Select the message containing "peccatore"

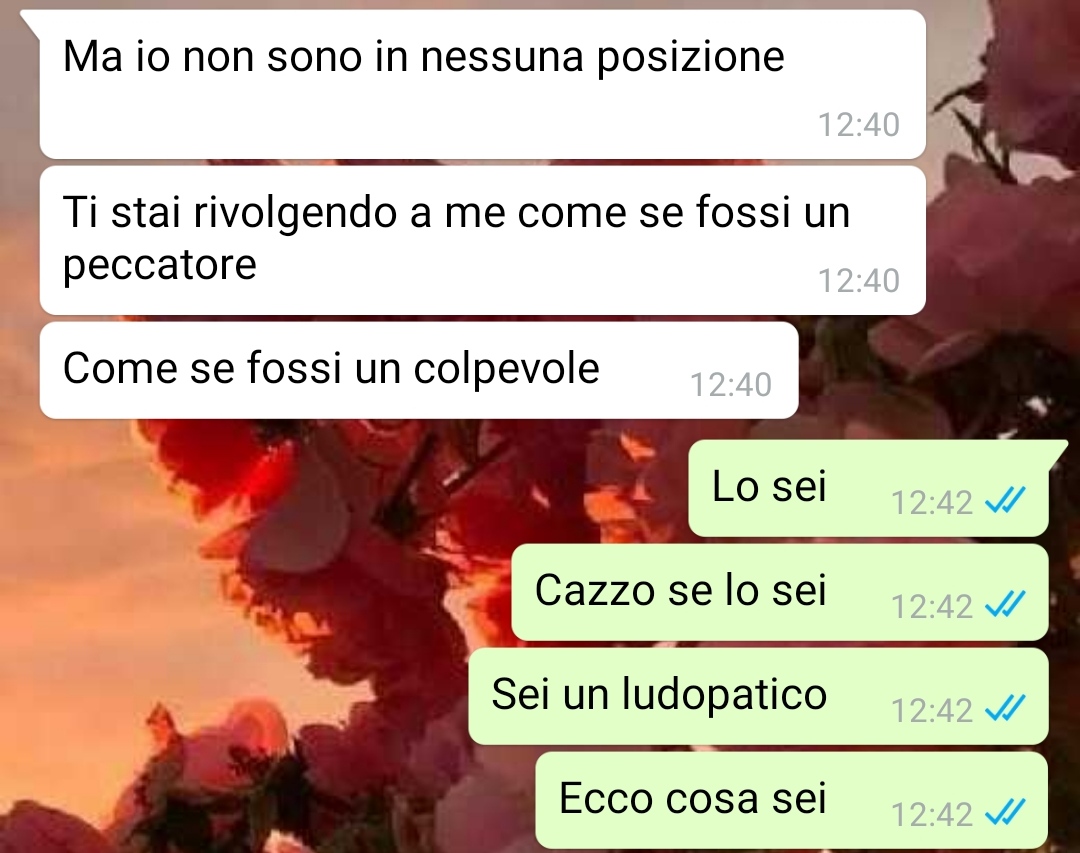(482, 240)
